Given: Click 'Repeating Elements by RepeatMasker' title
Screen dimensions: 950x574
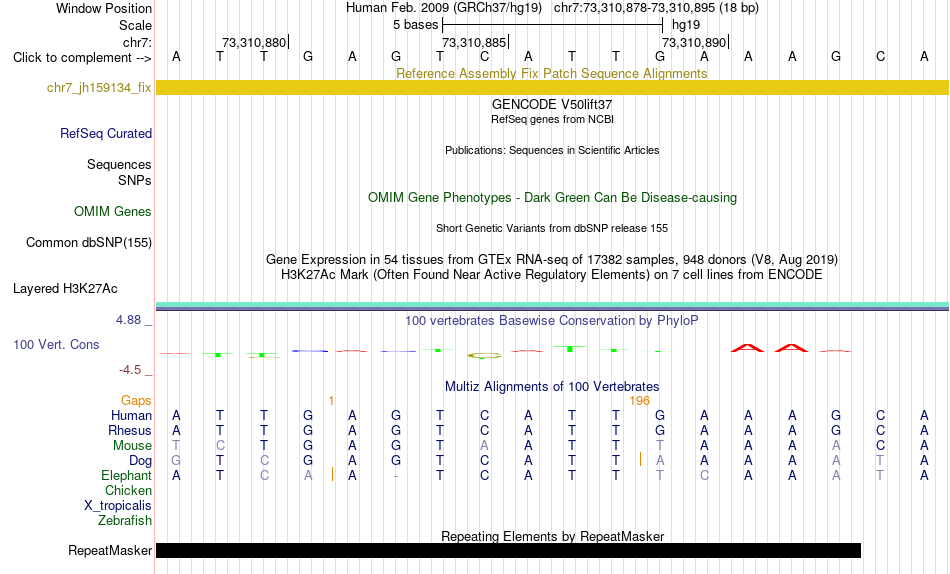Looking at the screenshot, I should 552,536.
